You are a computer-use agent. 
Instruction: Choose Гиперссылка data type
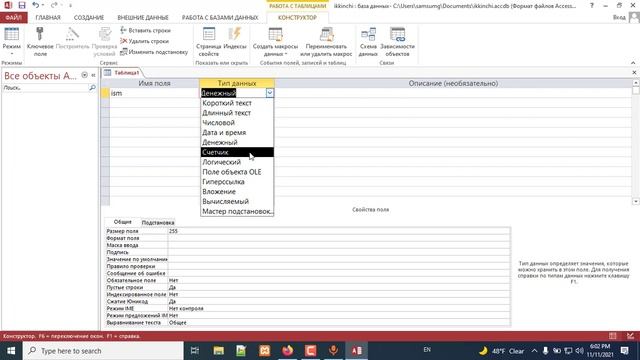pyautogui.click(x=237, y=182)
